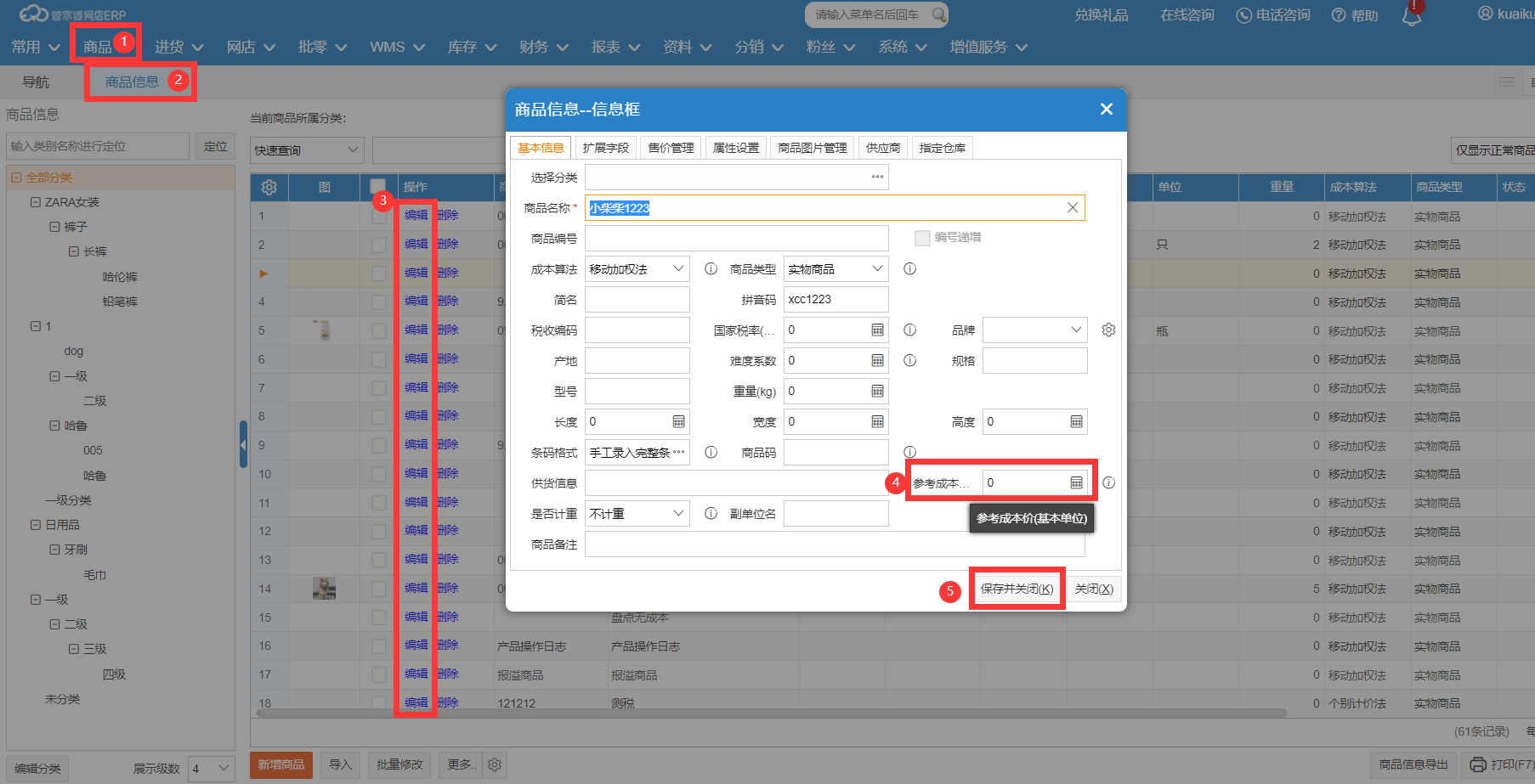Clear the product name with X icon
Screen dimensions: 1535x784
click(x=1073, y=208)
